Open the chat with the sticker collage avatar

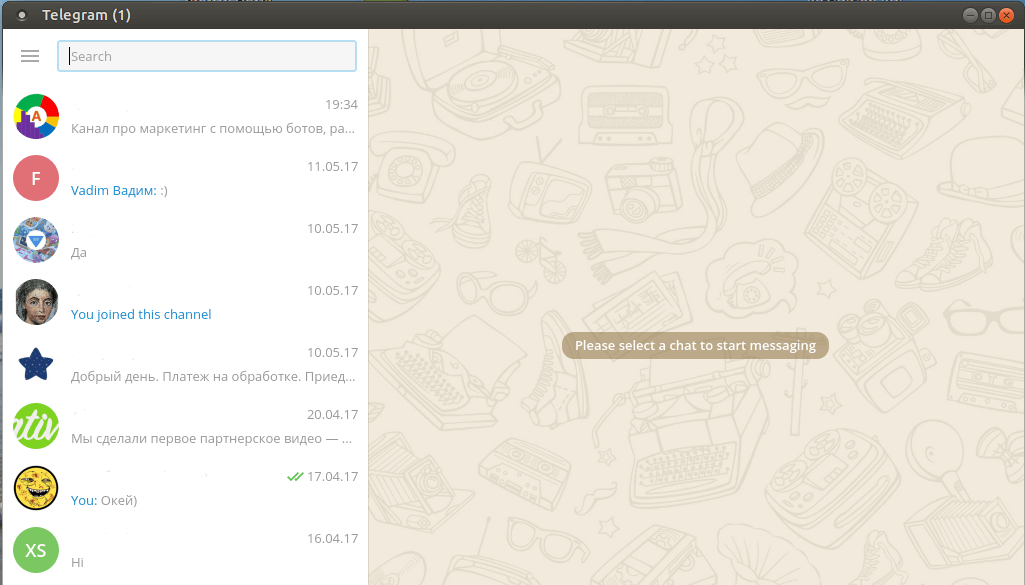(x=36, y=240)
